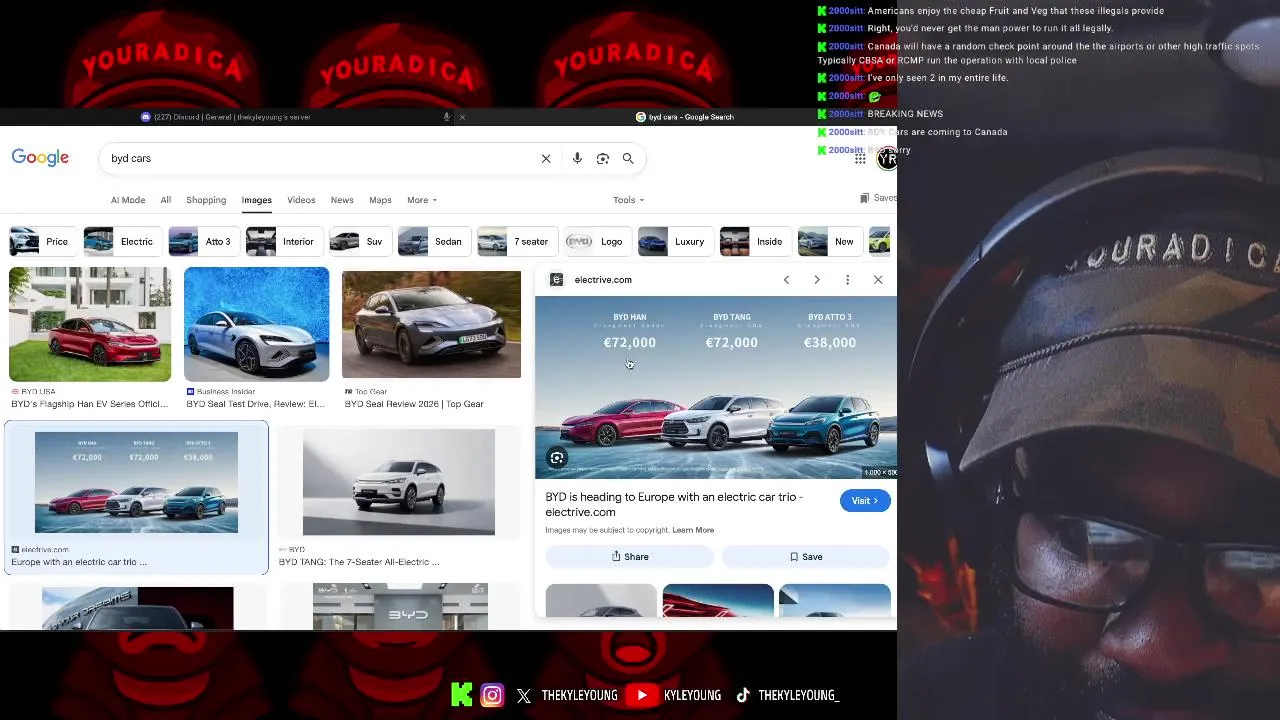Screen dimensions: 1280x720
Task: Filter images by Logo chip
Action: tap(596, 242)
